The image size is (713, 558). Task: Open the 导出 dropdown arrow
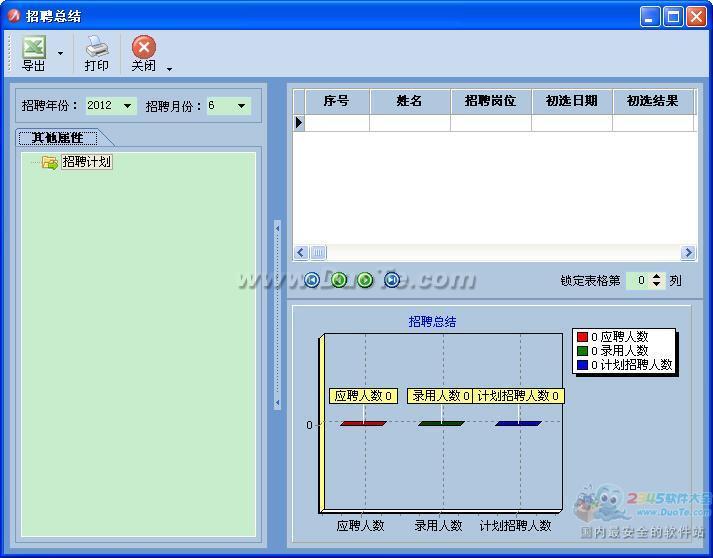(60, 54)
